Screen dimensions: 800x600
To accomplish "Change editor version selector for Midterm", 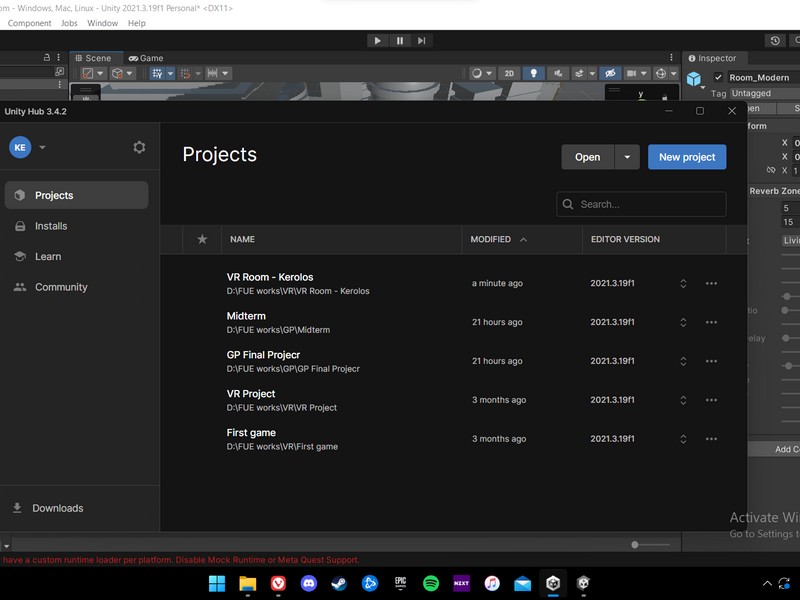I will 683,322.
